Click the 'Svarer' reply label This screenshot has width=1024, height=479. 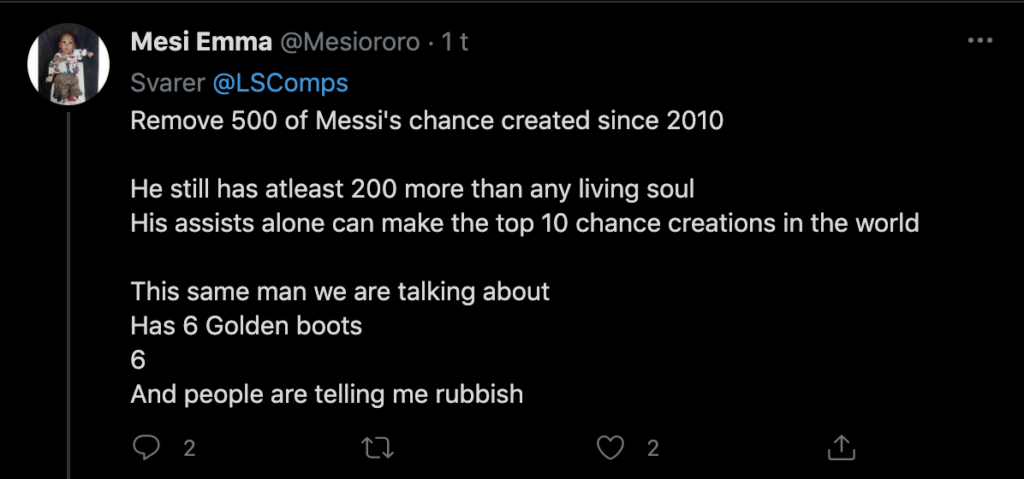167,83
